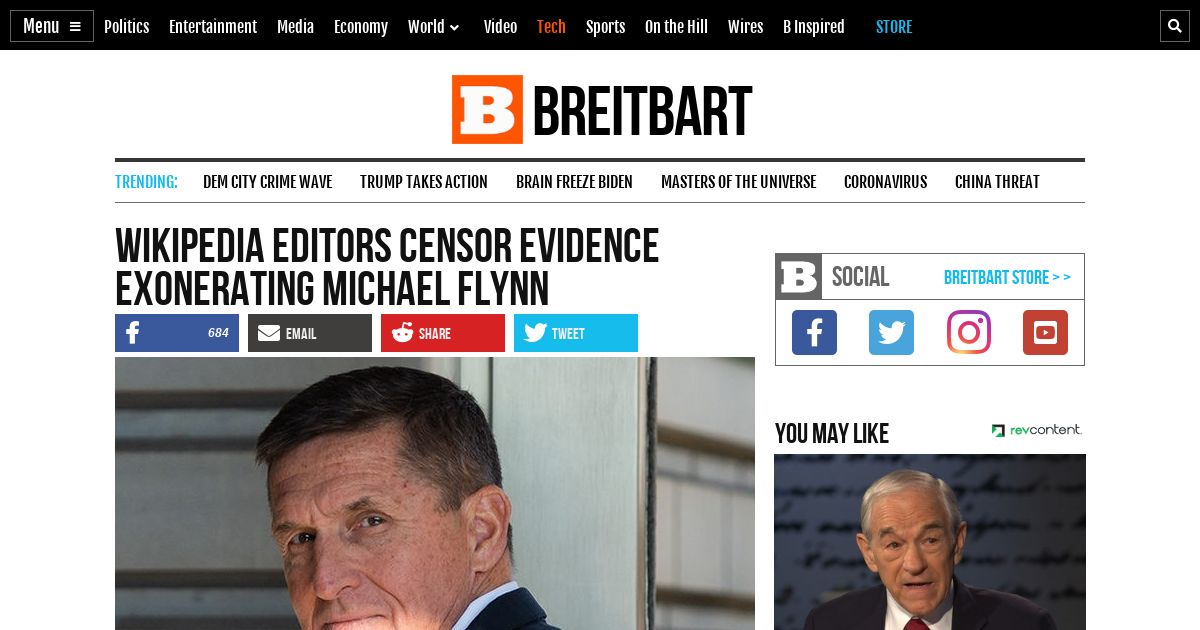Tweet the article with Twitter button
1200x630 pixels.
click(576, 333)
